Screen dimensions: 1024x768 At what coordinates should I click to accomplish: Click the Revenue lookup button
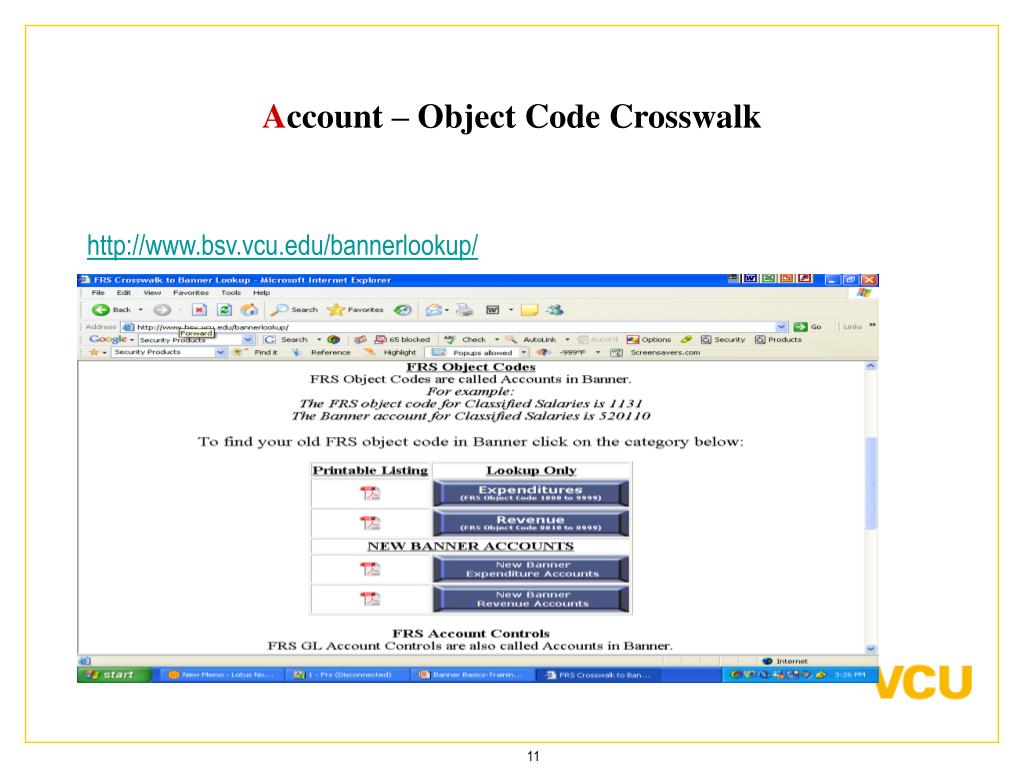point(531,523)
